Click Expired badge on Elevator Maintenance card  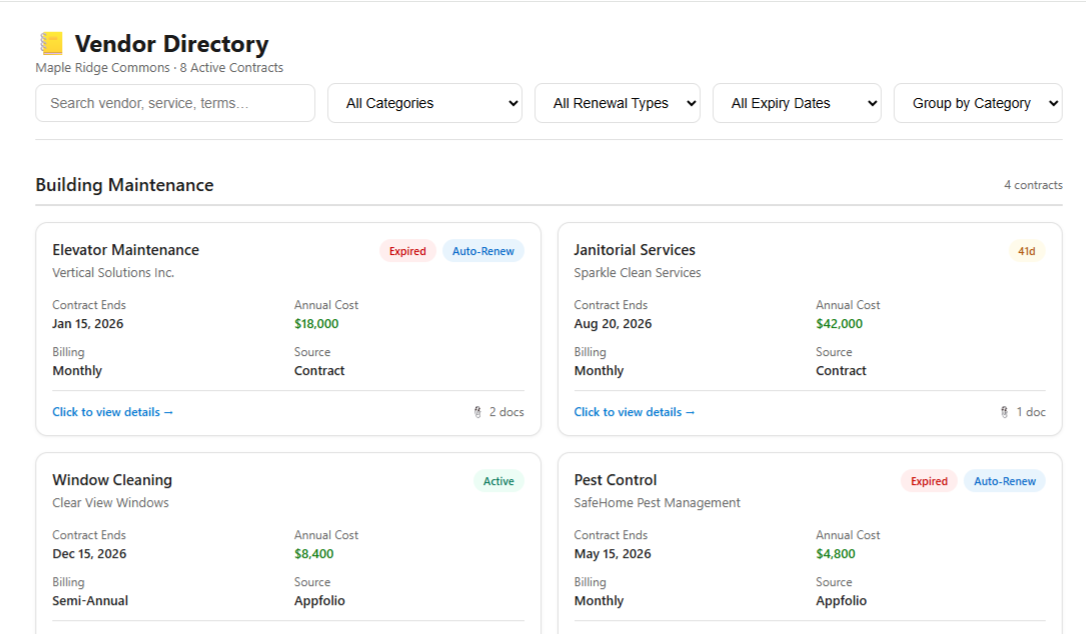point(407,251)
